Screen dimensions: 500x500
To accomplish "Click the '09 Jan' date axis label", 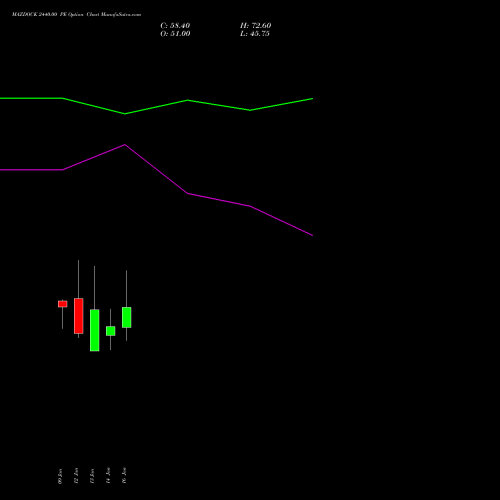I will coord(60,476).
